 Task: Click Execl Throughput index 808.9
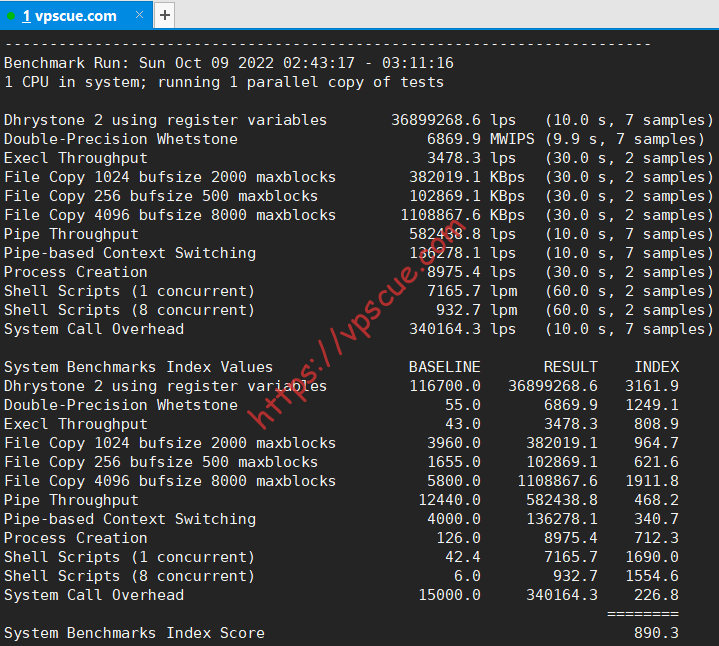(x=656, y=424)
